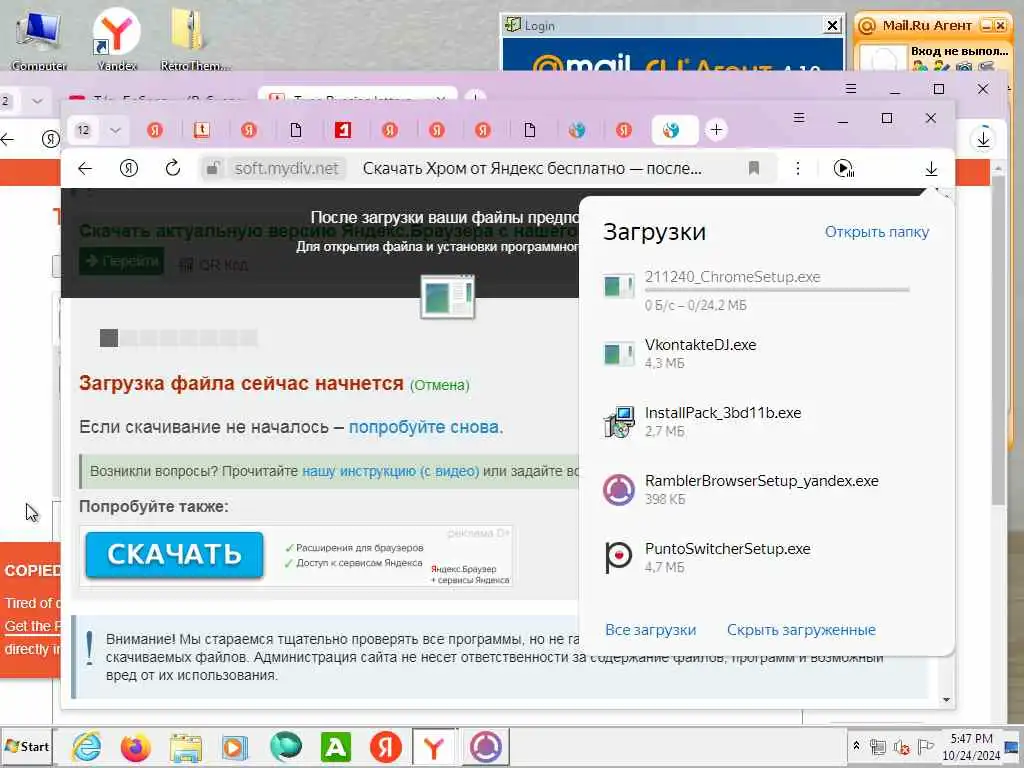The image size is (1024, 768).
Task: Go back in the rear browser window
Action: coord(7,138)
